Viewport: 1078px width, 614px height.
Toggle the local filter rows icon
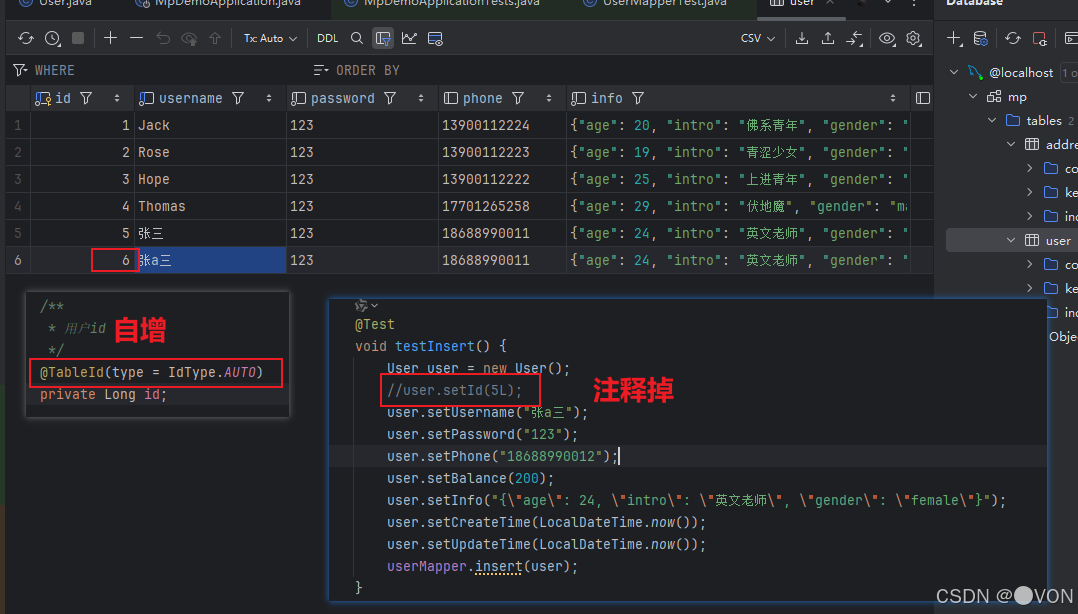tap(383, 39)
